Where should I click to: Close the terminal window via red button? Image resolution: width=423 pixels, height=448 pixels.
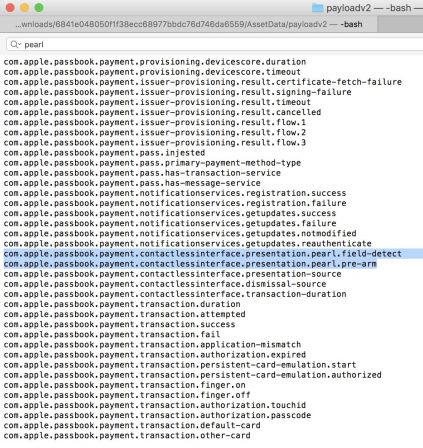coord(10,8)
